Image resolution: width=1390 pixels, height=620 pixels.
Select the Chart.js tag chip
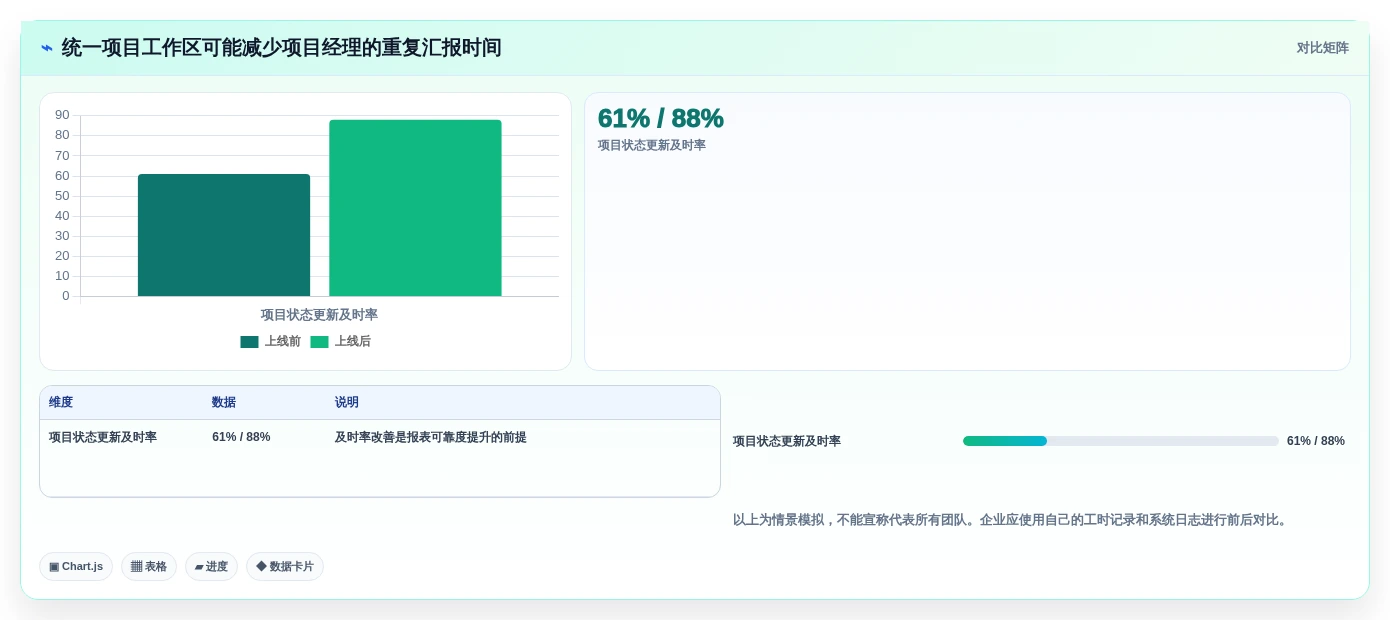tap(76, 566)
